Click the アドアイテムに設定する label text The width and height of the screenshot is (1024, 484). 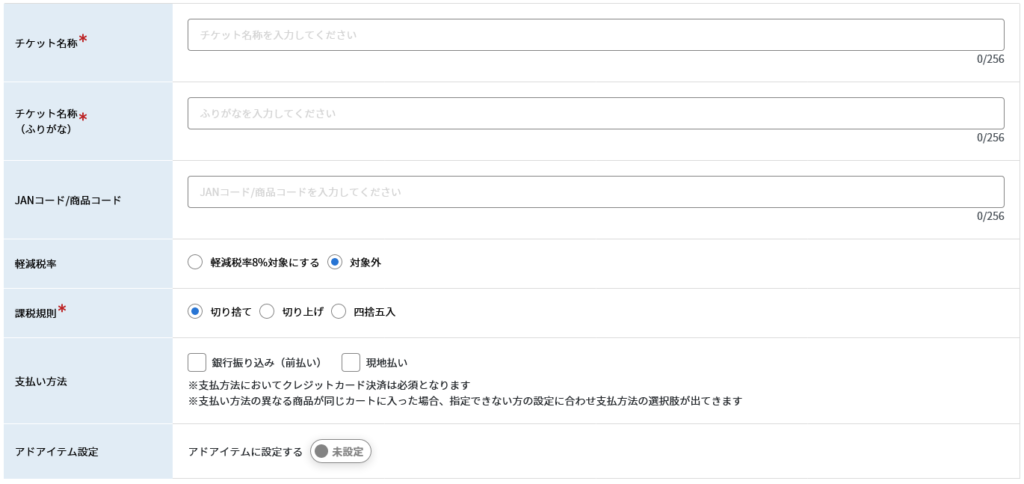pyautogui.click(x=246, y=452)
